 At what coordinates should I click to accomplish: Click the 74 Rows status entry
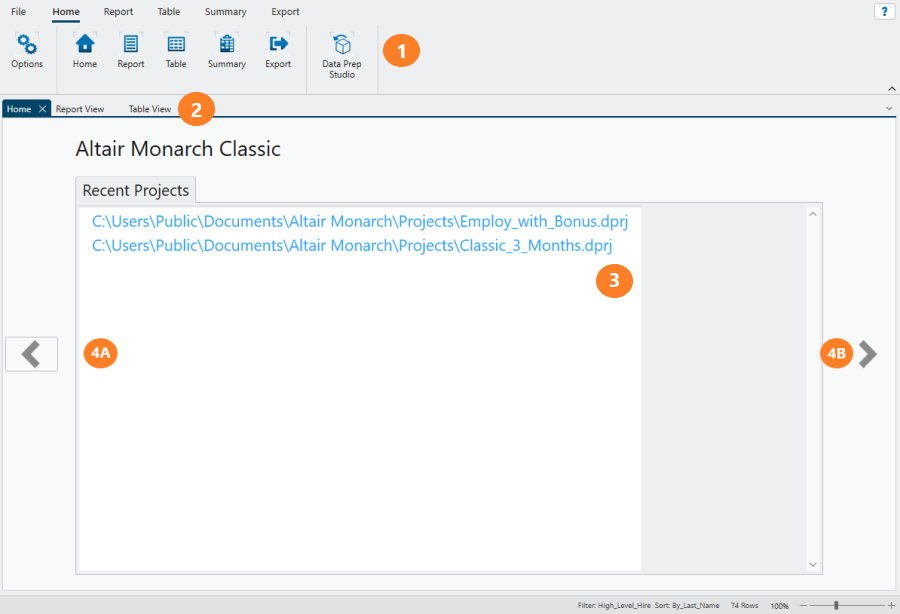[x=744, y=605]
